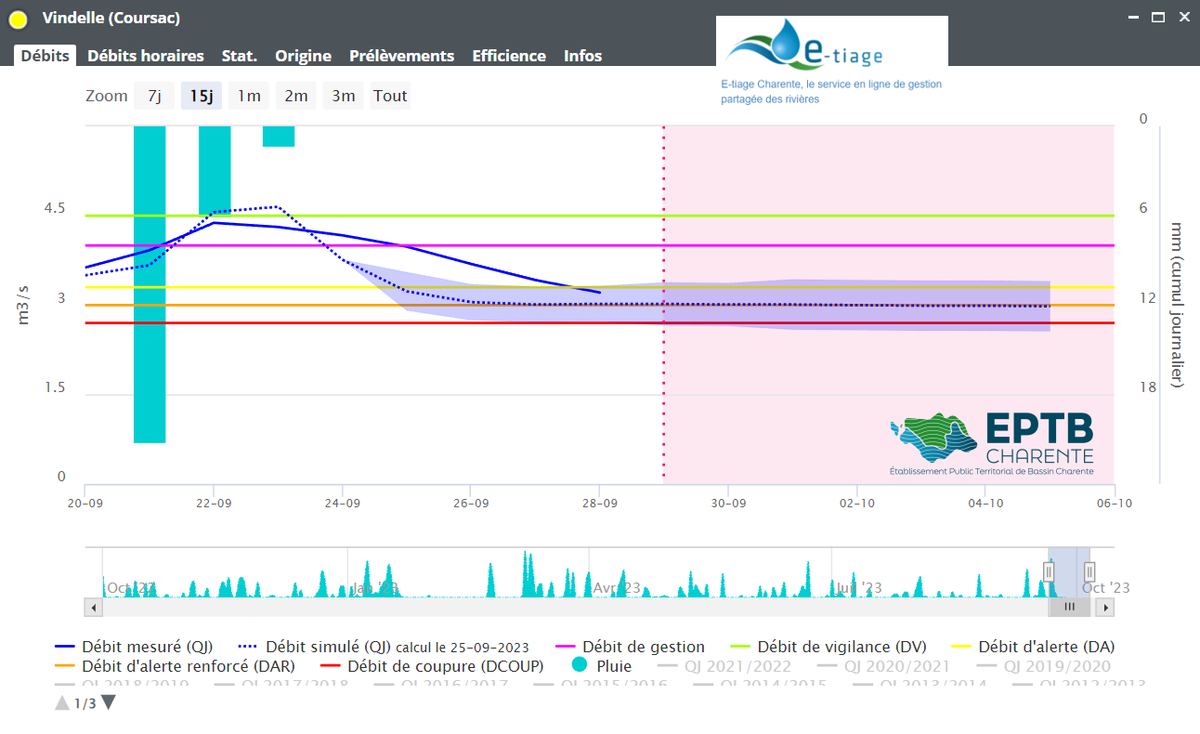Click the 'mm (cumul journalier)' axis title

1177,306
